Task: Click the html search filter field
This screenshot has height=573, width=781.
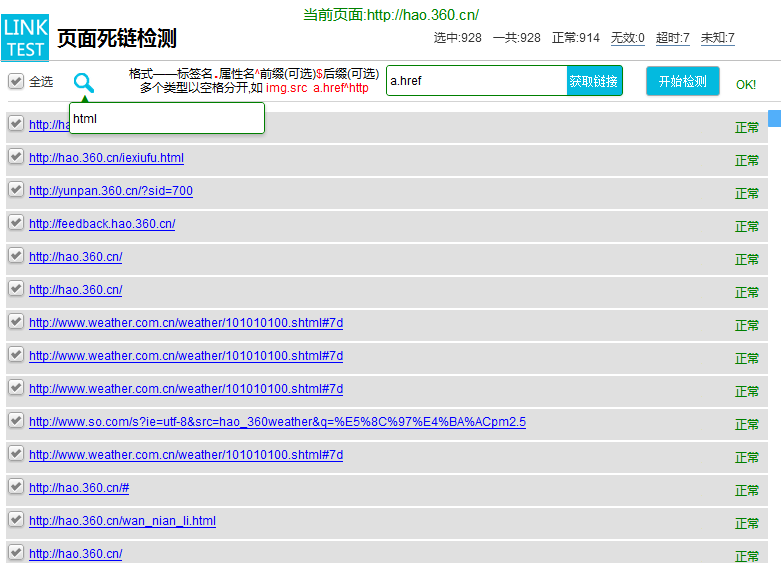Action: [x=166, y=118]
